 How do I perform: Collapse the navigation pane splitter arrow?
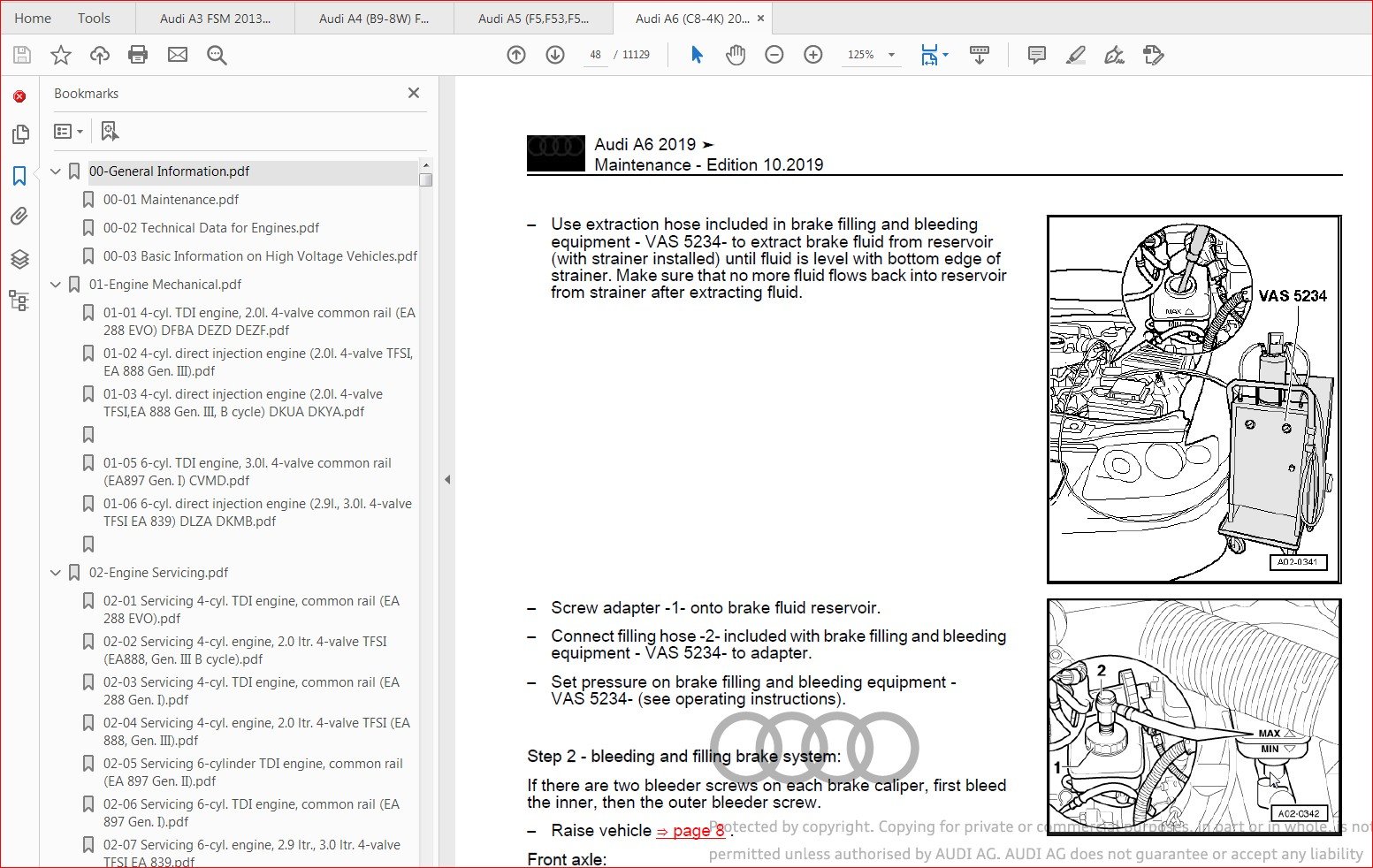pos(447,480)
